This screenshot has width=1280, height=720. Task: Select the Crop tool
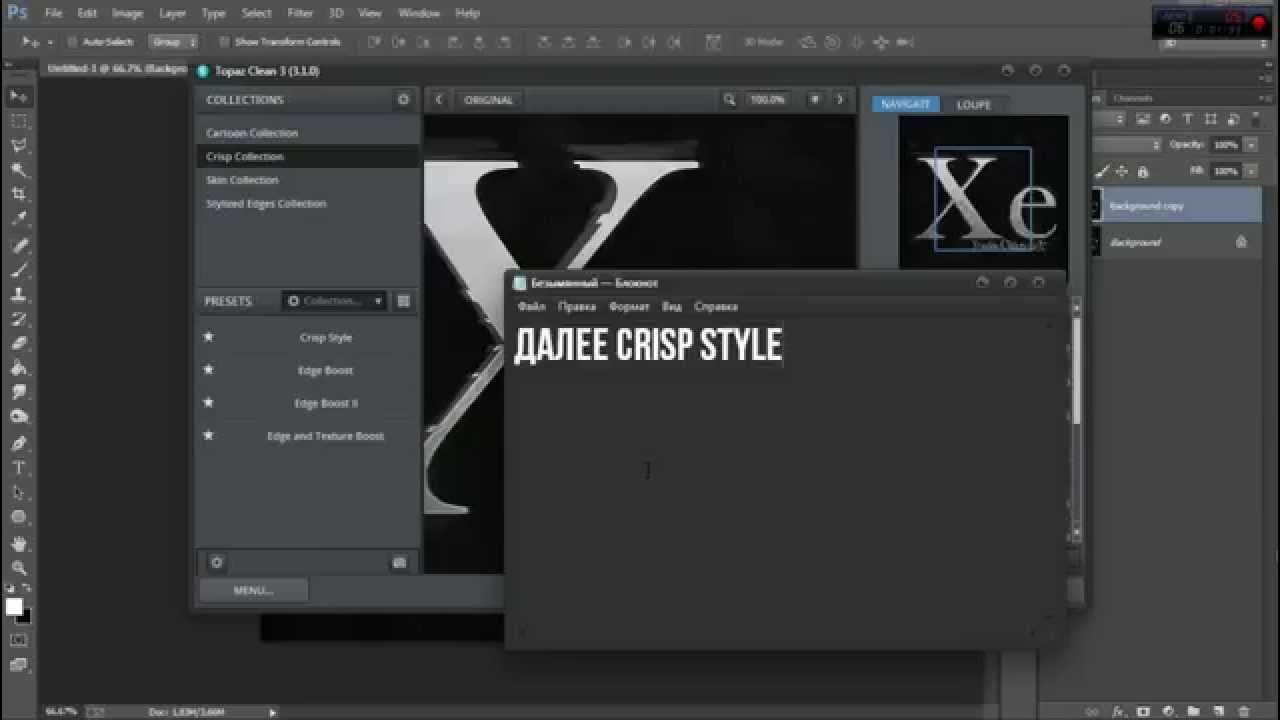pos(19,194)
